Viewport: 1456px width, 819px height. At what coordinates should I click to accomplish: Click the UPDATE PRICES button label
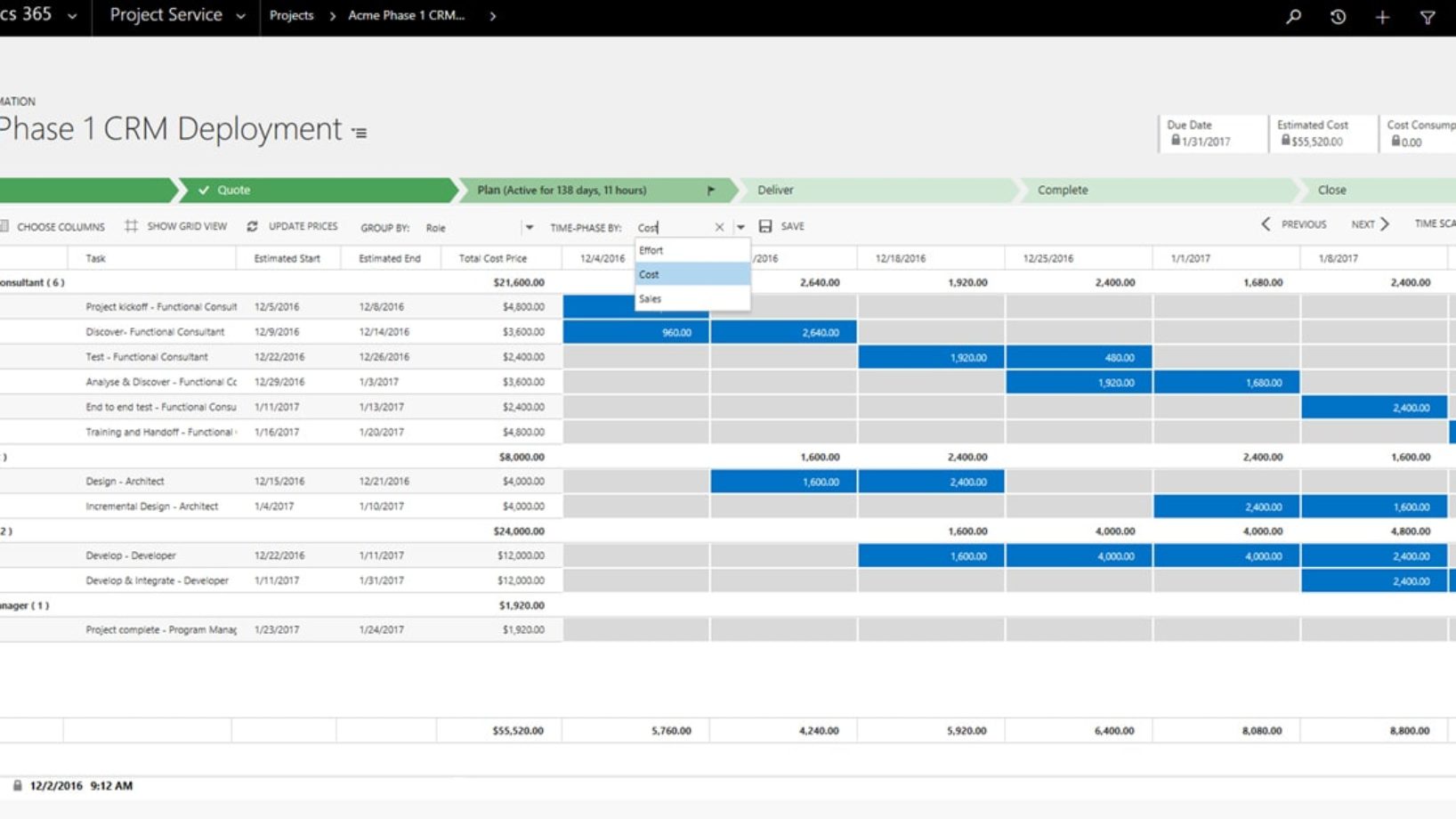coord(303,226)
